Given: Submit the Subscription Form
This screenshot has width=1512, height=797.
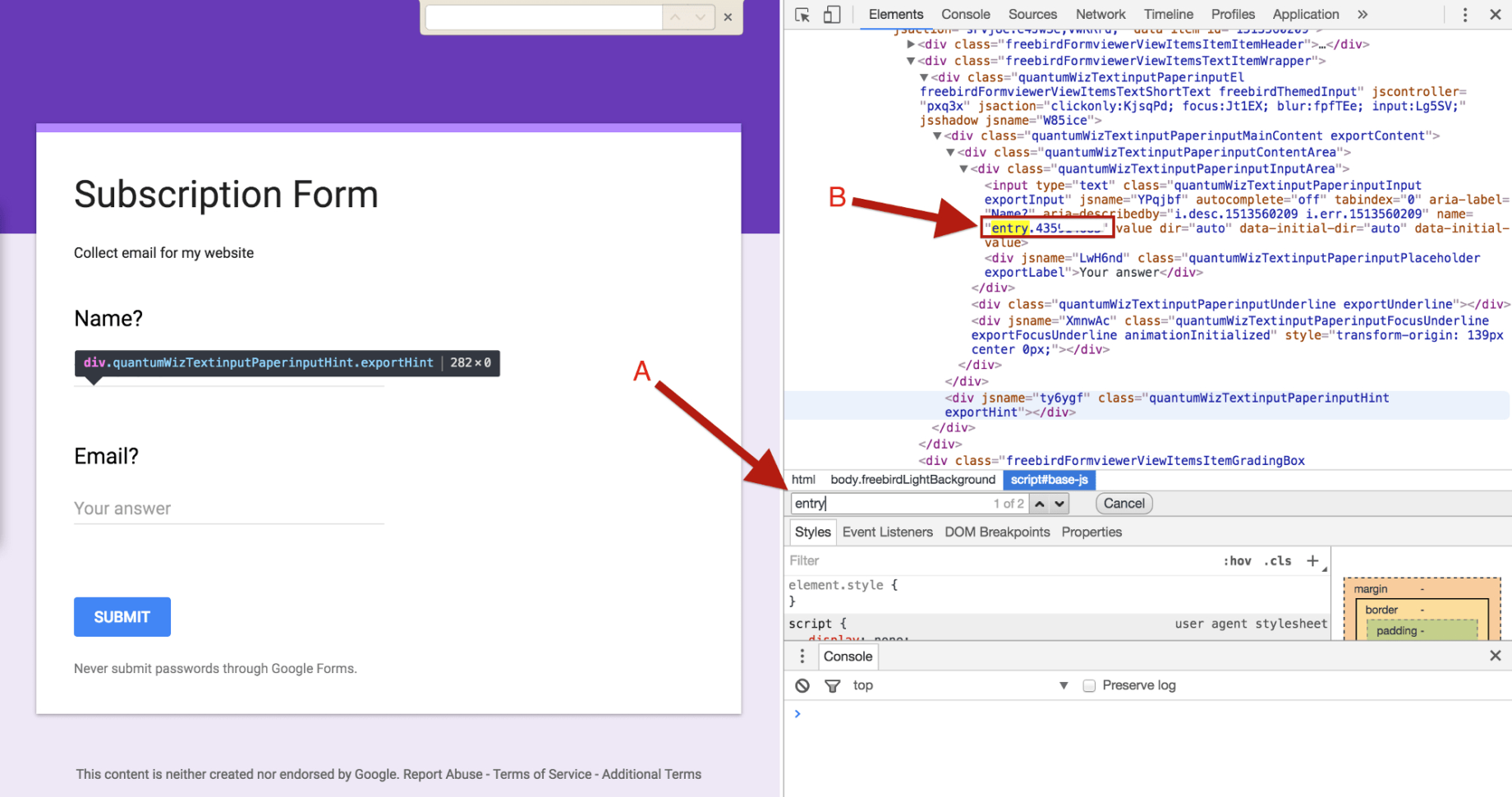Looking at the screenshot, I should coord(122,617).
